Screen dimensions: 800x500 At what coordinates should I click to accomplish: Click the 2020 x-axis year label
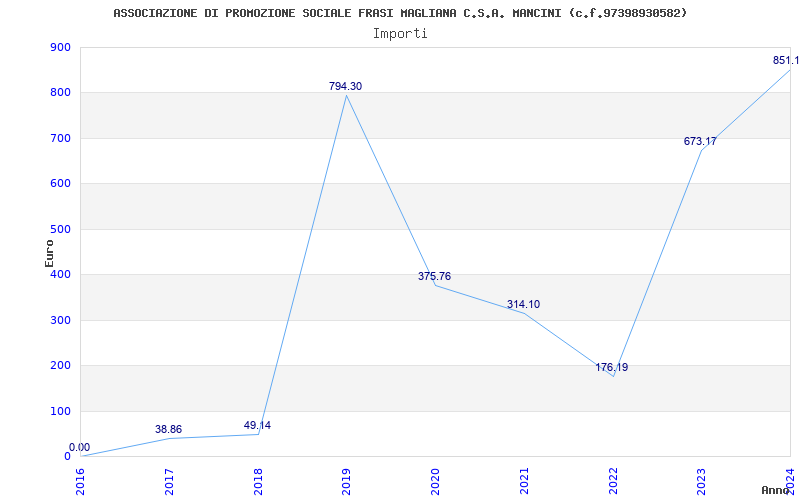click(x=436, y=481)
